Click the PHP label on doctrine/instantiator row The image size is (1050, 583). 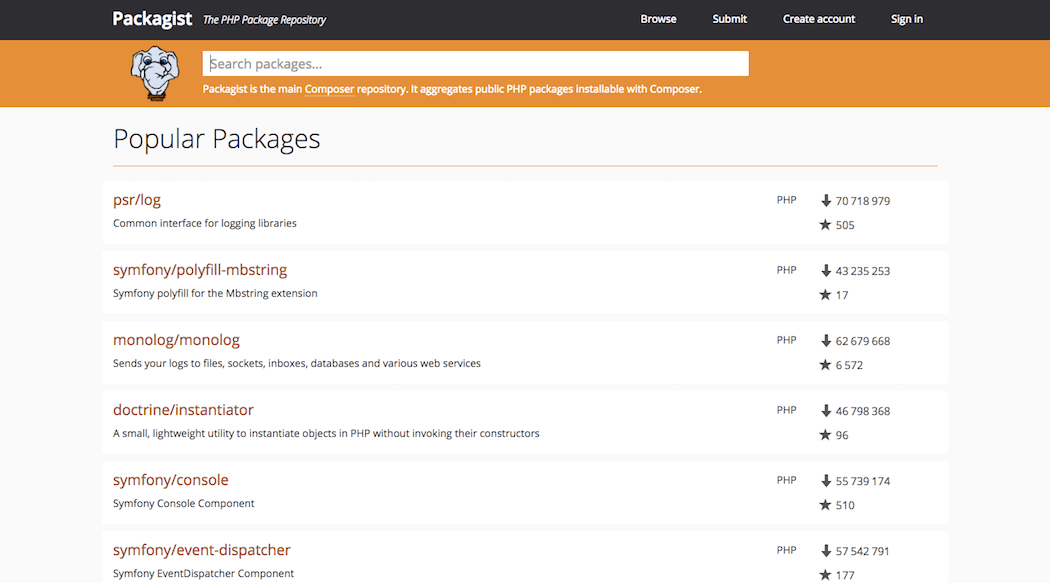point(786,410)
